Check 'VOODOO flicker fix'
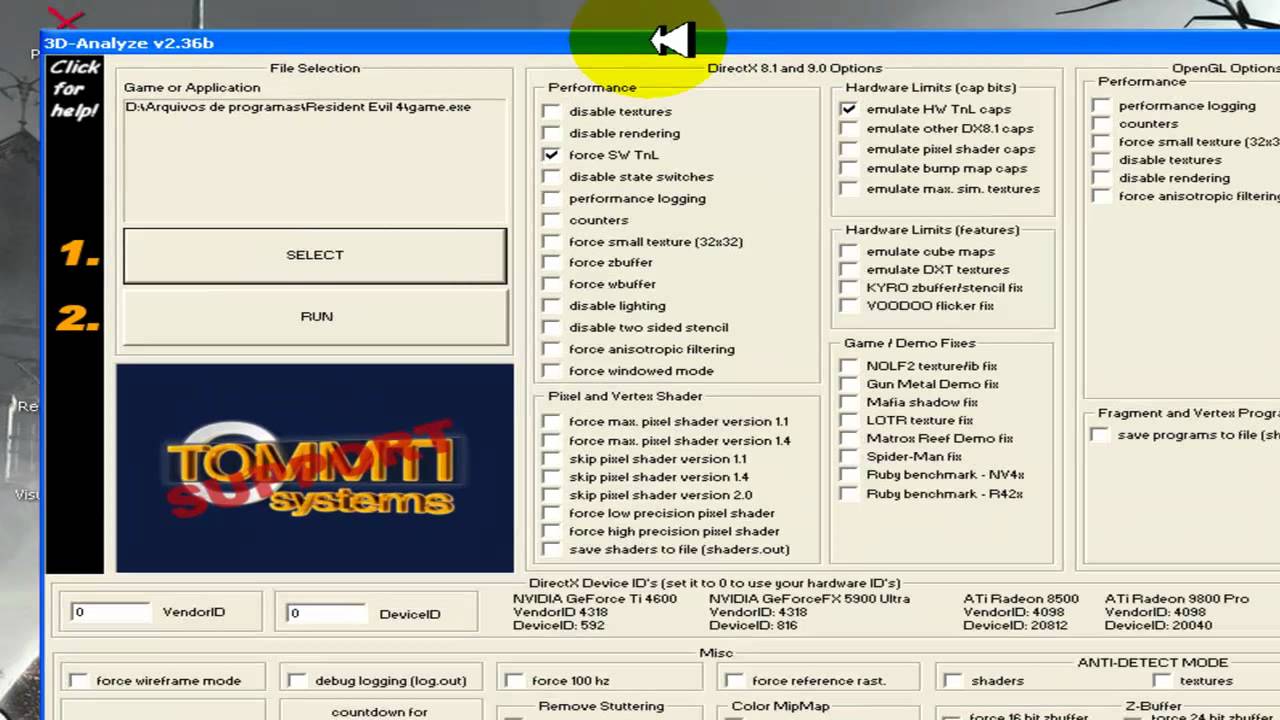The width and height of the screenshot is (1280, 720). [x=848, y=306]
